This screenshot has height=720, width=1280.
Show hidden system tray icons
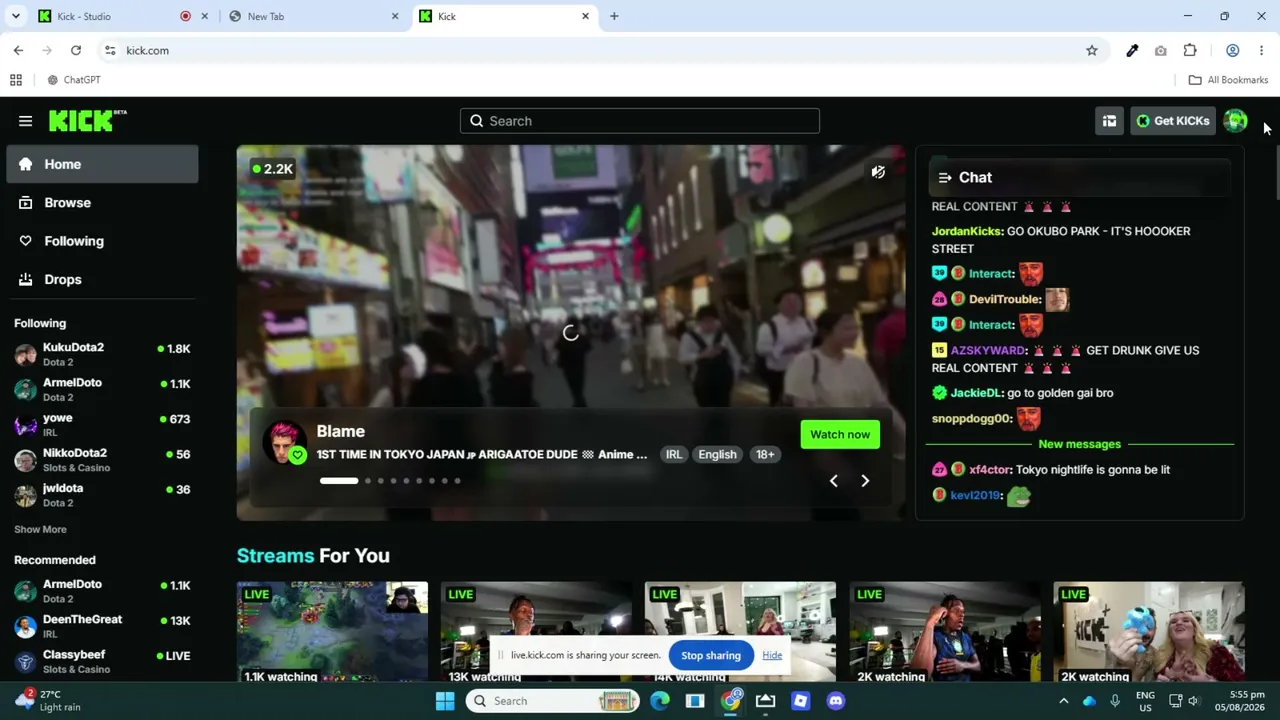[x=1063, y=701]
